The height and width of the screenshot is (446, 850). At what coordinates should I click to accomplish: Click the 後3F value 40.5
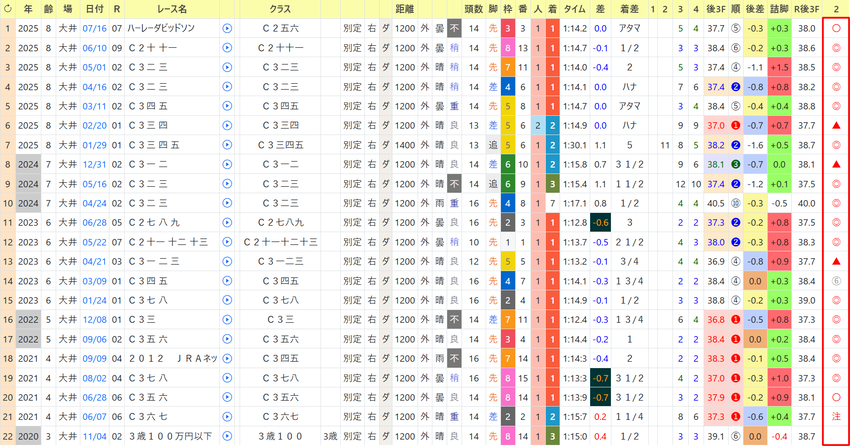pos(716,203)
